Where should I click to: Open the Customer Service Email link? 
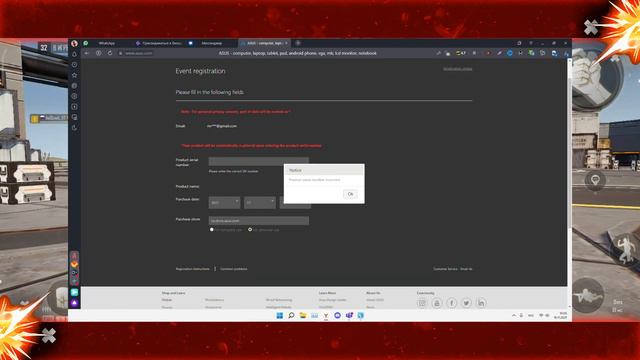[x=453, y=269]
